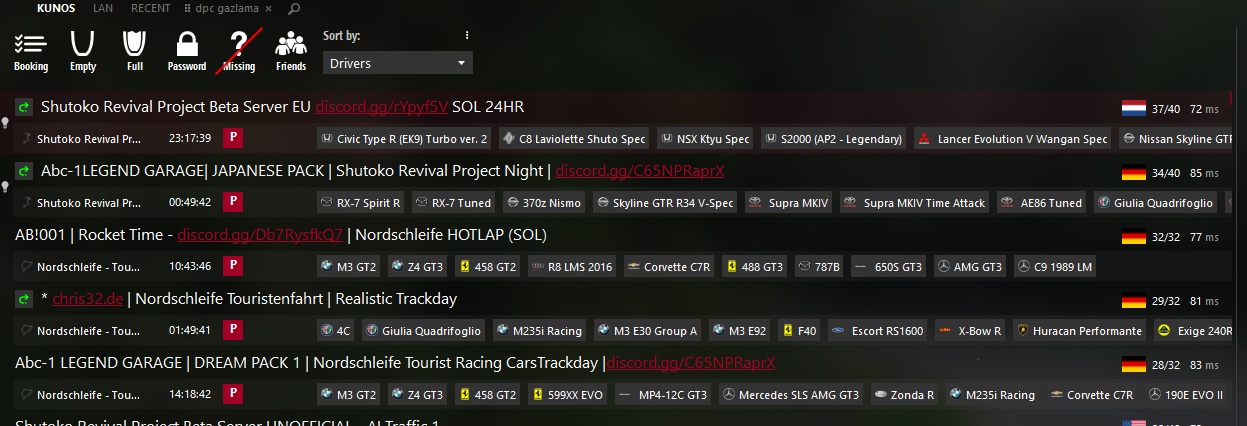Select 4C car
1247x426 pixels.
click(x=336, y=331)
